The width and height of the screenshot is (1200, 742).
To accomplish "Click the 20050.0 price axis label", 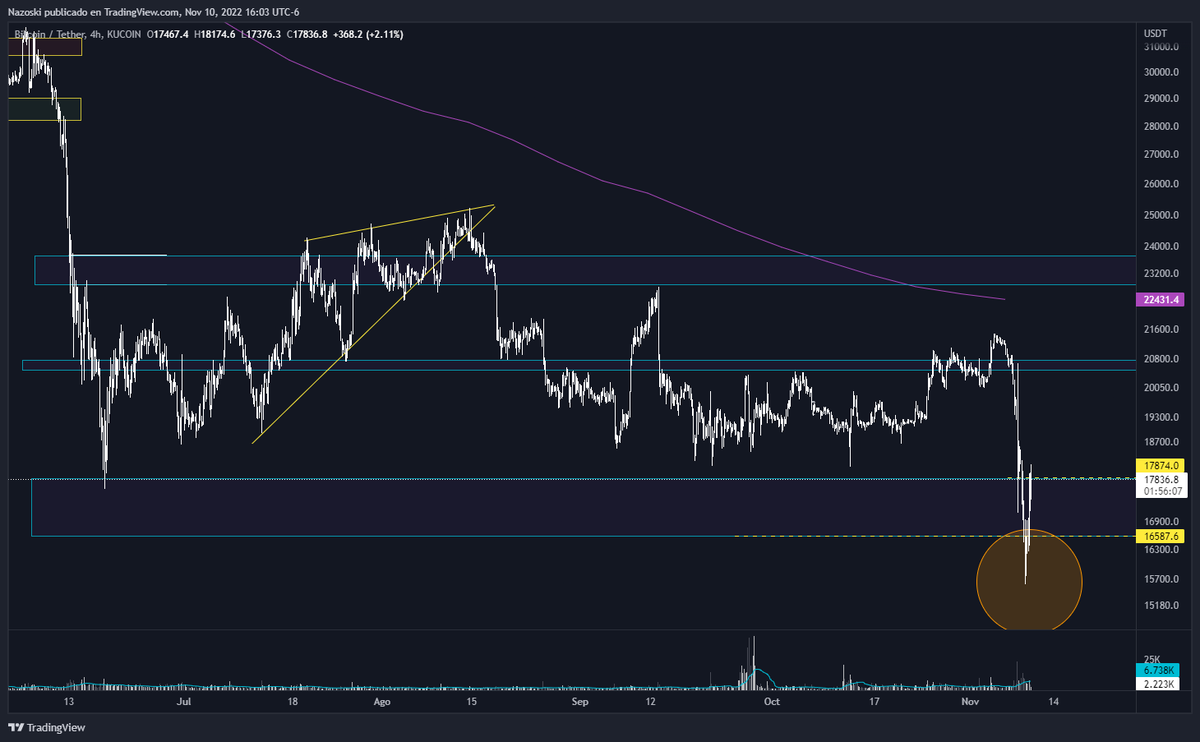I will point(1160,387).
